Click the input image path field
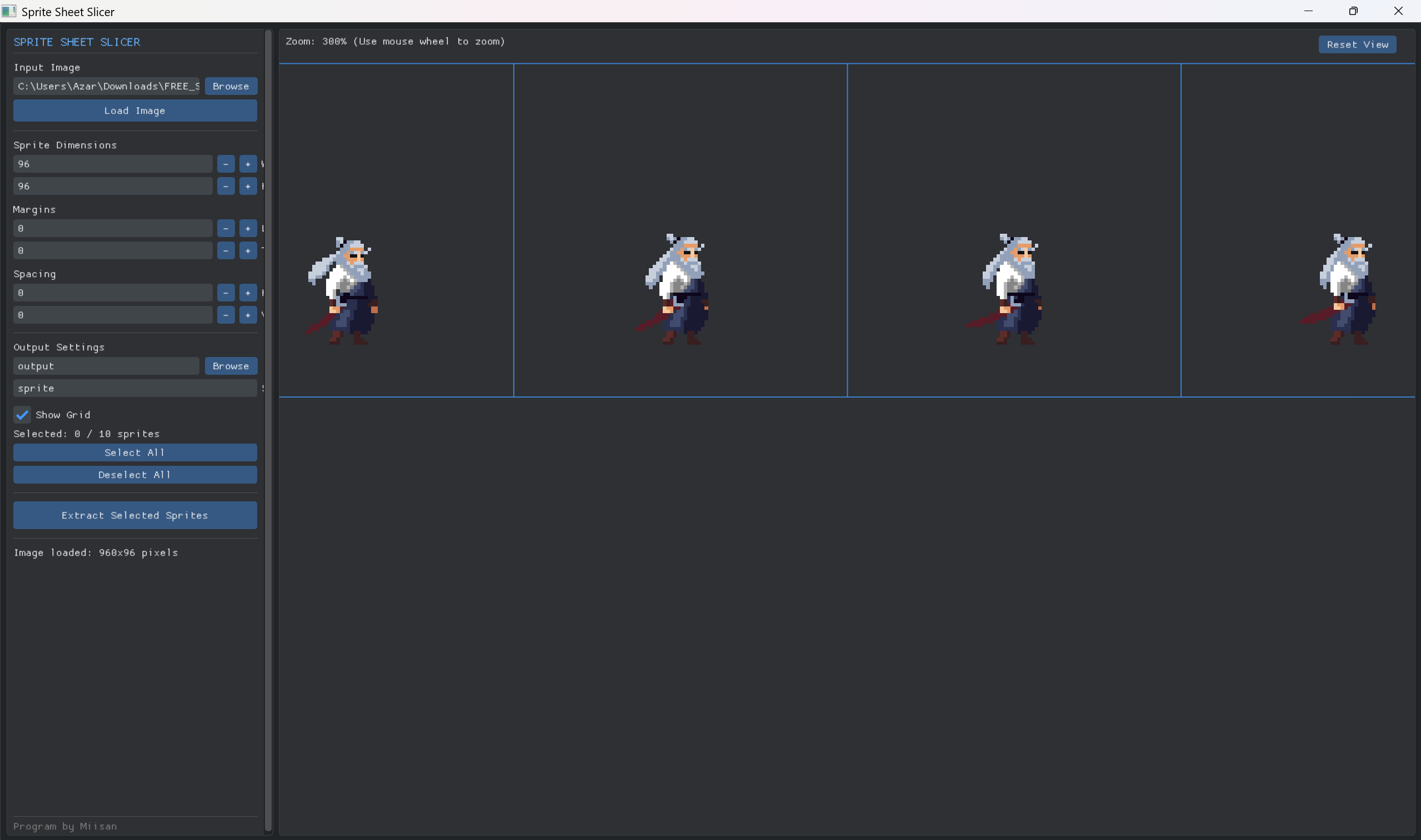Image resolution: width=1421 pixels, height=840 pixels. [107, 87]
